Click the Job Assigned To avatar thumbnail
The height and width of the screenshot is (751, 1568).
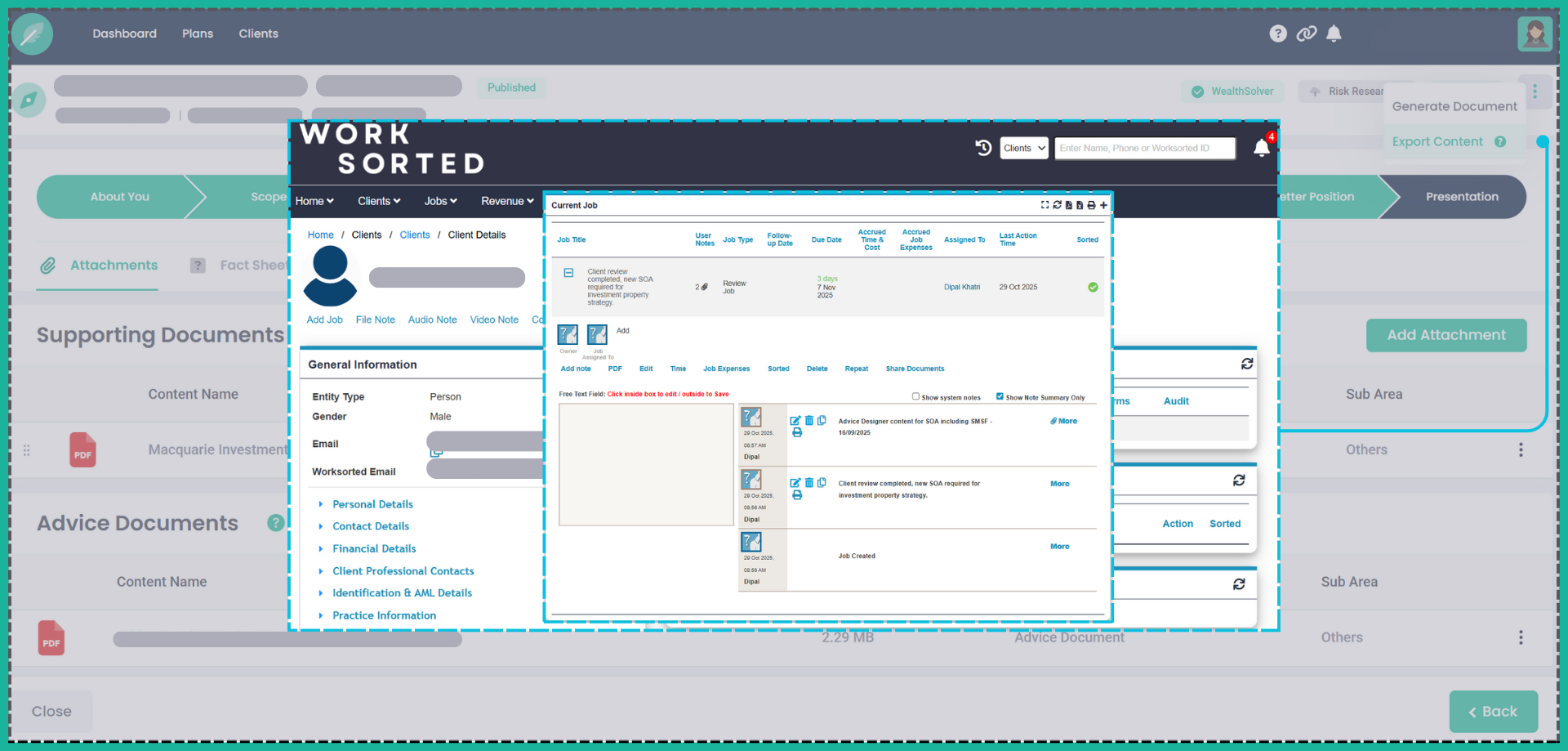coord(598,334)
